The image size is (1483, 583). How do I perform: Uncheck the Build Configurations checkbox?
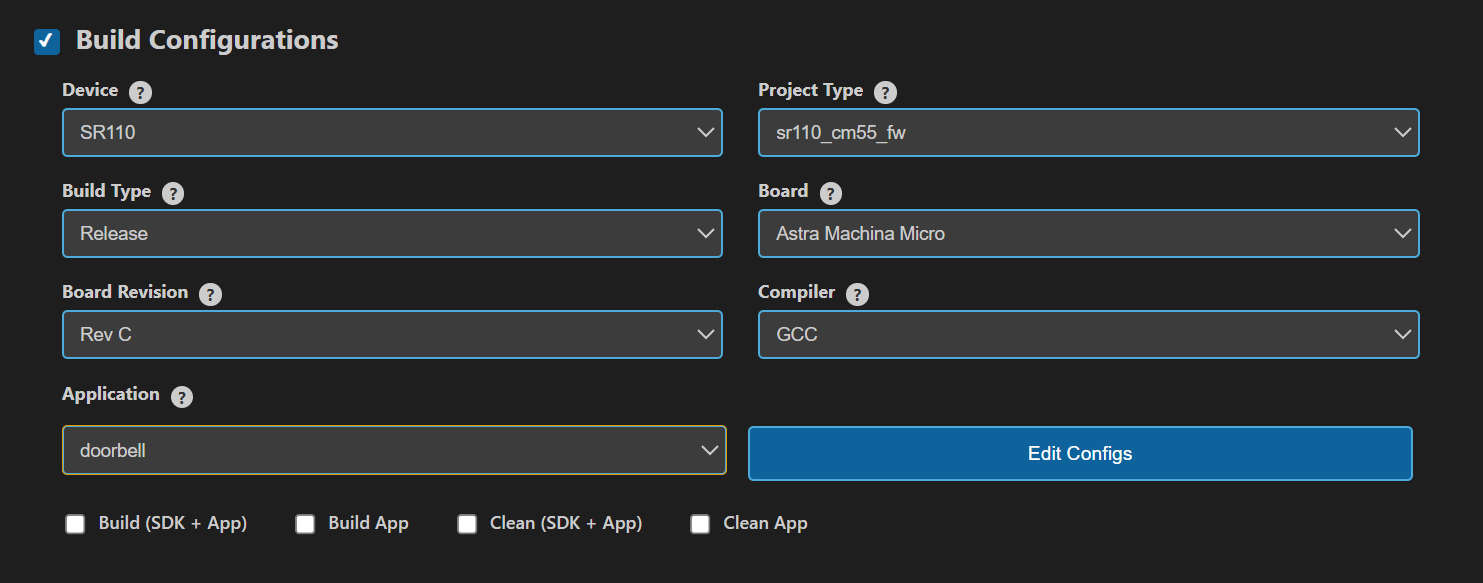click(x=46, y=42)
